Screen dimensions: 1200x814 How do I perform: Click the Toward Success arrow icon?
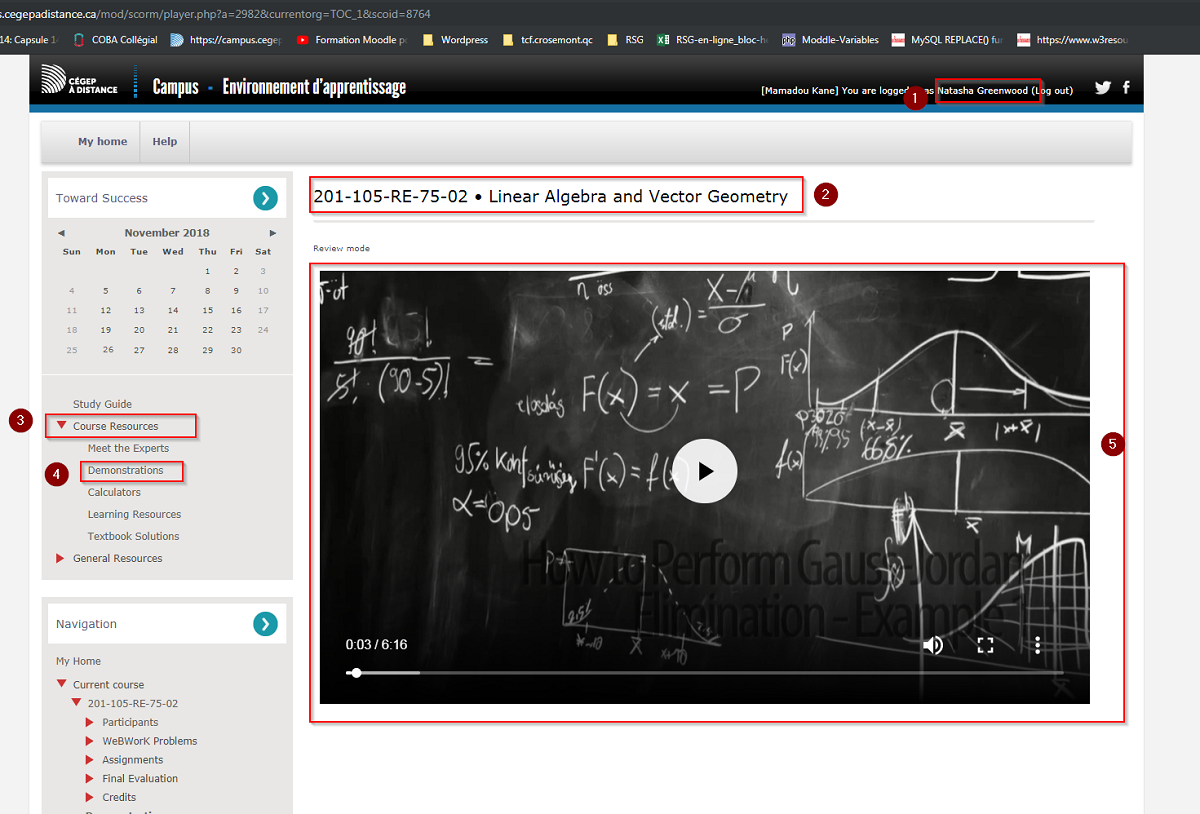tap(265, 198)
